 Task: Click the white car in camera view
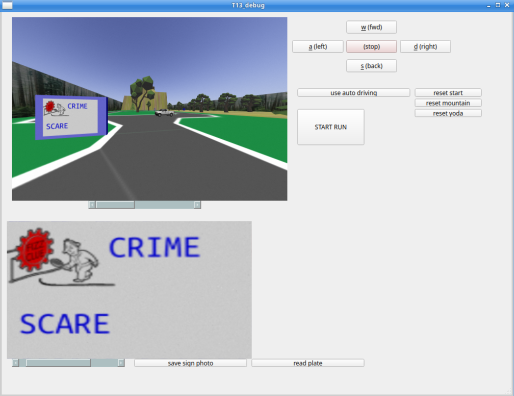tap(164, 113)
